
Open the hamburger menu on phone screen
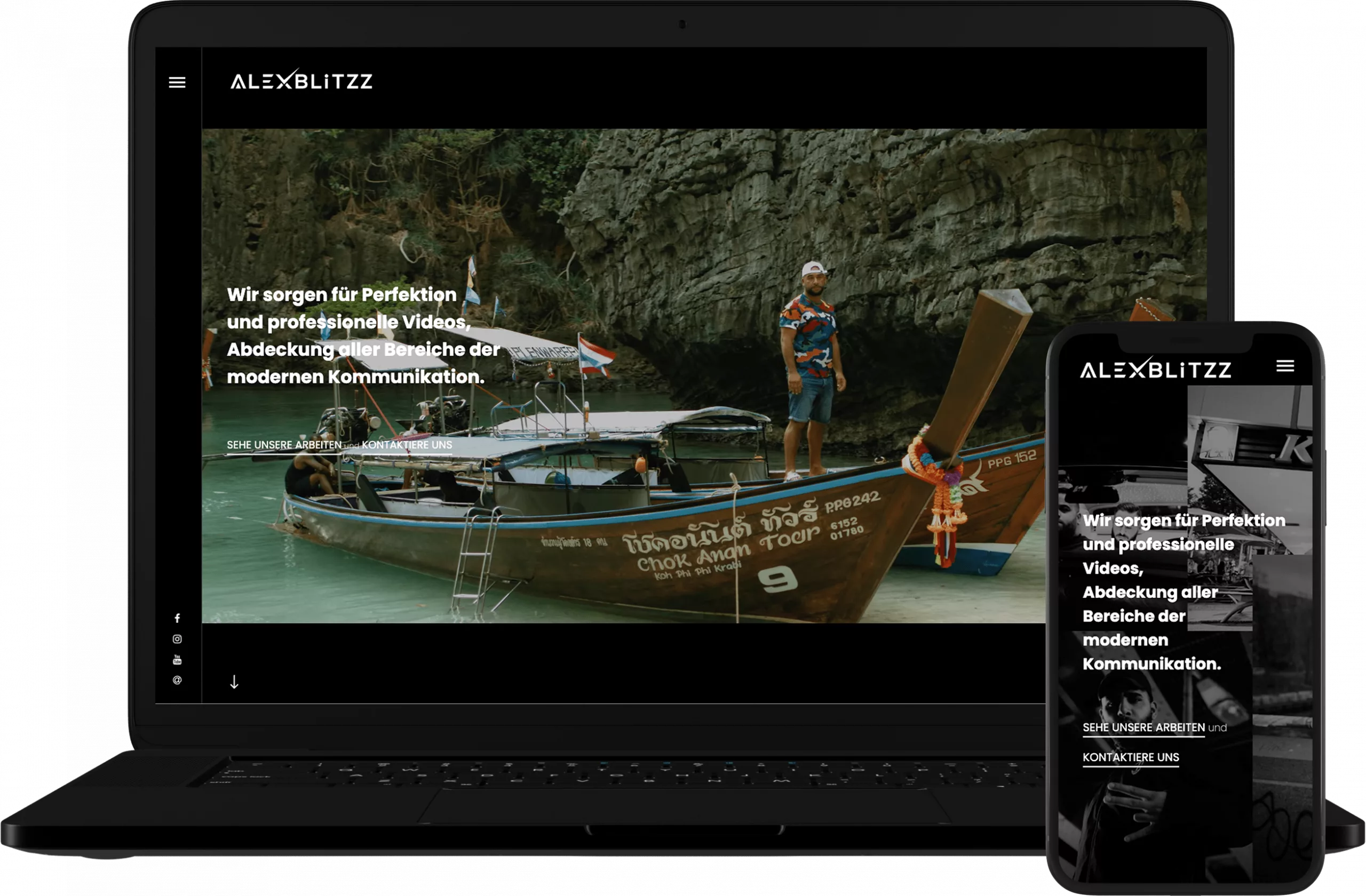click(1284, 366)
